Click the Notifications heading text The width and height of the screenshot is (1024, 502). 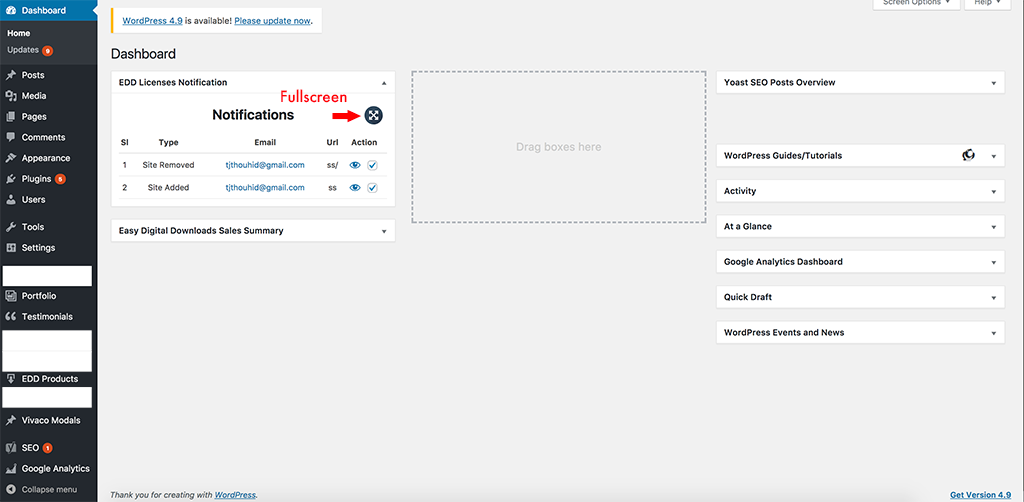pyautogui.click(x=253, y=115)
